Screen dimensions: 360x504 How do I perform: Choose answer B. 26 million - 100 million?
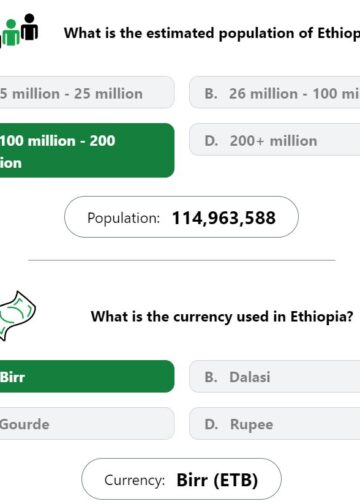(275, 93)
